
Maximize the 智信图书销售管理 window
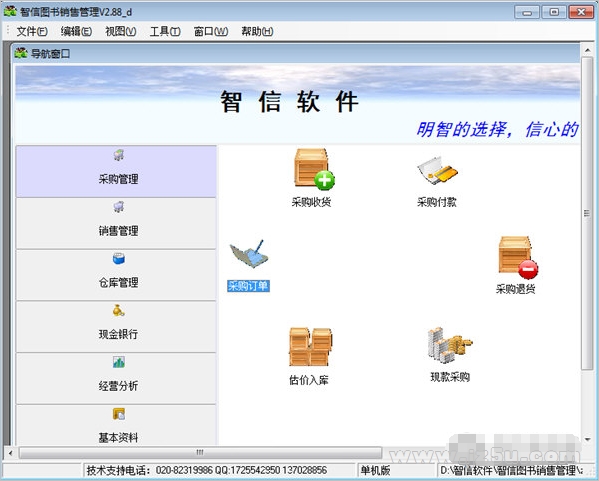[x=554, y=12]
